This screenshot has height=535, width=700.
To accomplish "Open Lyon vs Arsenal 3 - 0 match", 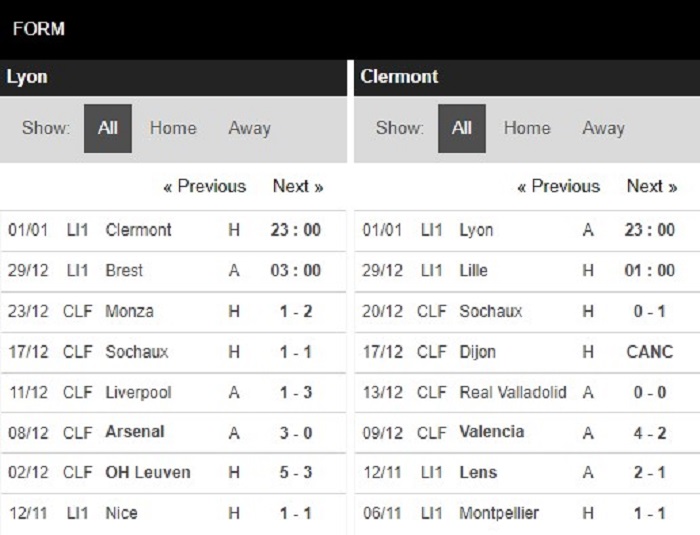I will click(295, 432).
